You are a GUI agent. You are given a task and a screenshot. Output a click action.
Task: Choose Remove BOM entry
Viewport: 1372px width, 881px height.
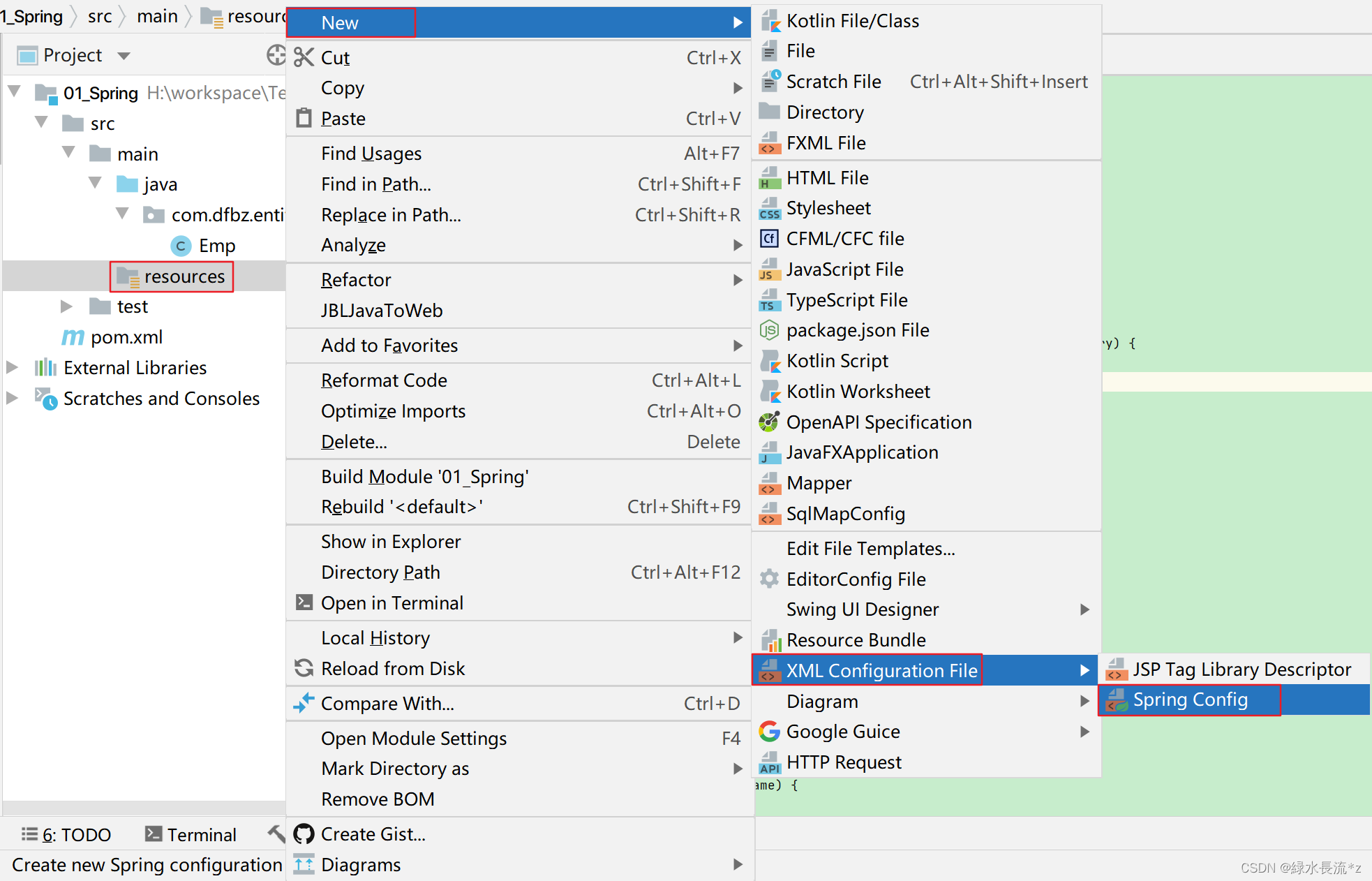pos(519,799)
